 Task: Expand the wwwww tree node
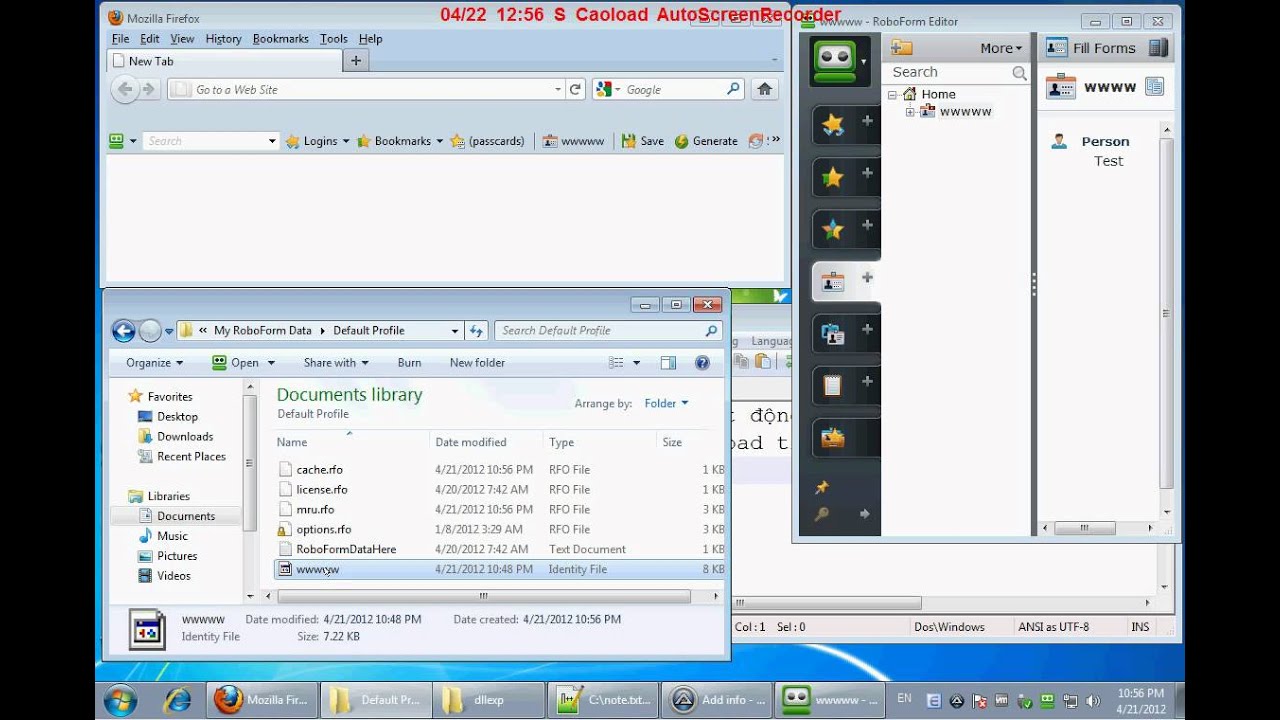pyautogui.click(x=910, y=112)
